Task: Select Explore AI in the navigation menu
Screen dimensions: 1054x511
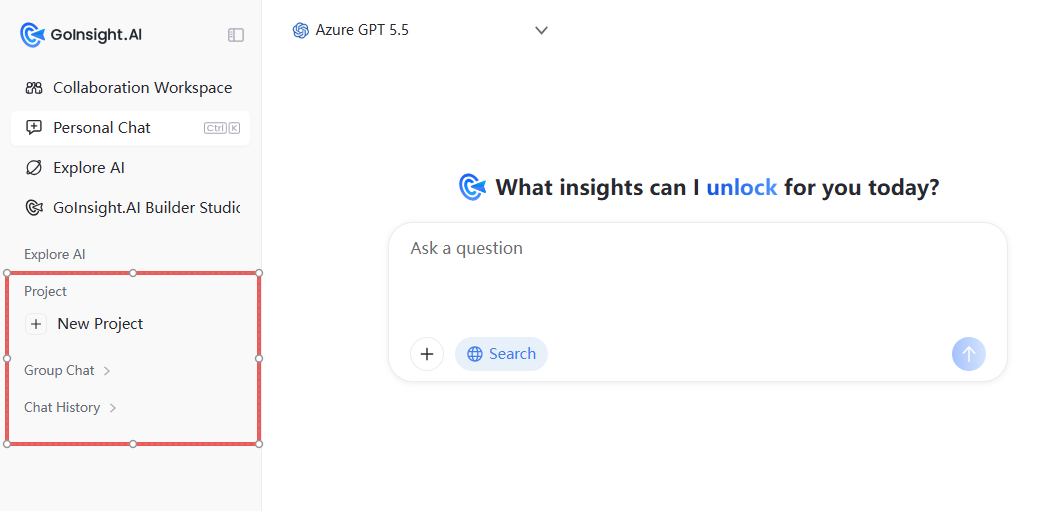Action: [x=130, y=168]
